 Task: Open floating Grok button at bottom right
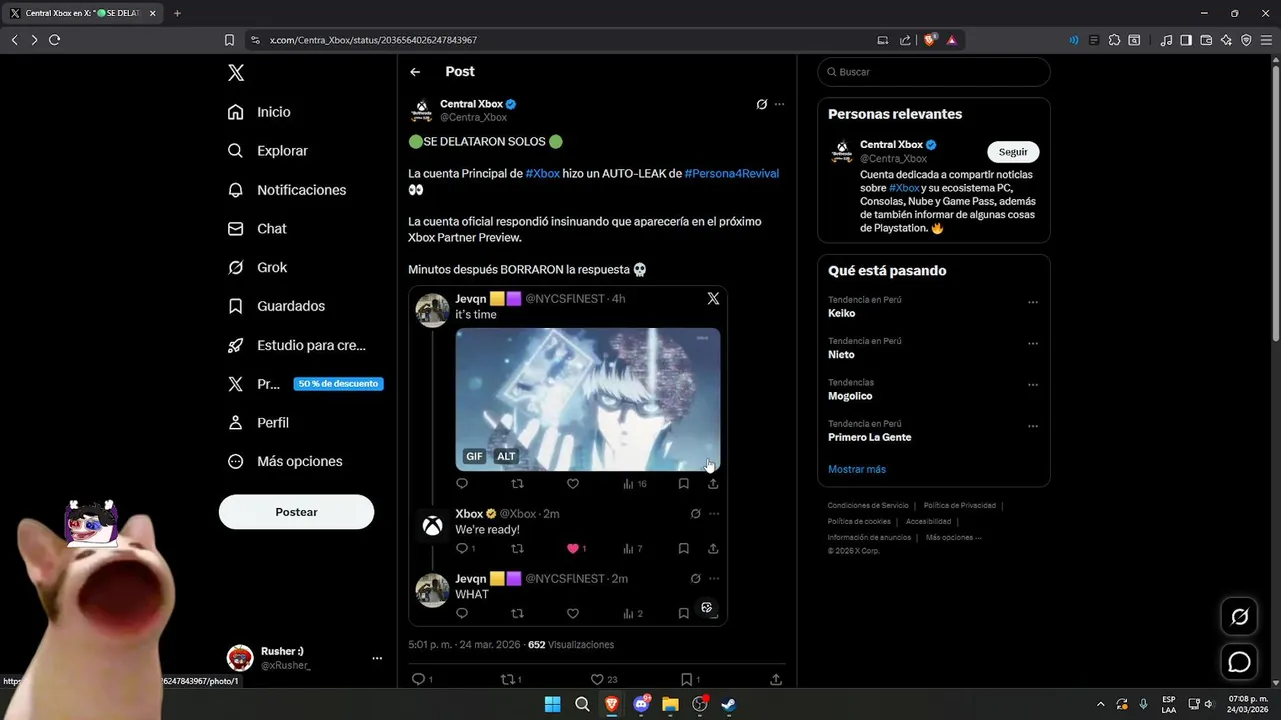[1239, 617]
